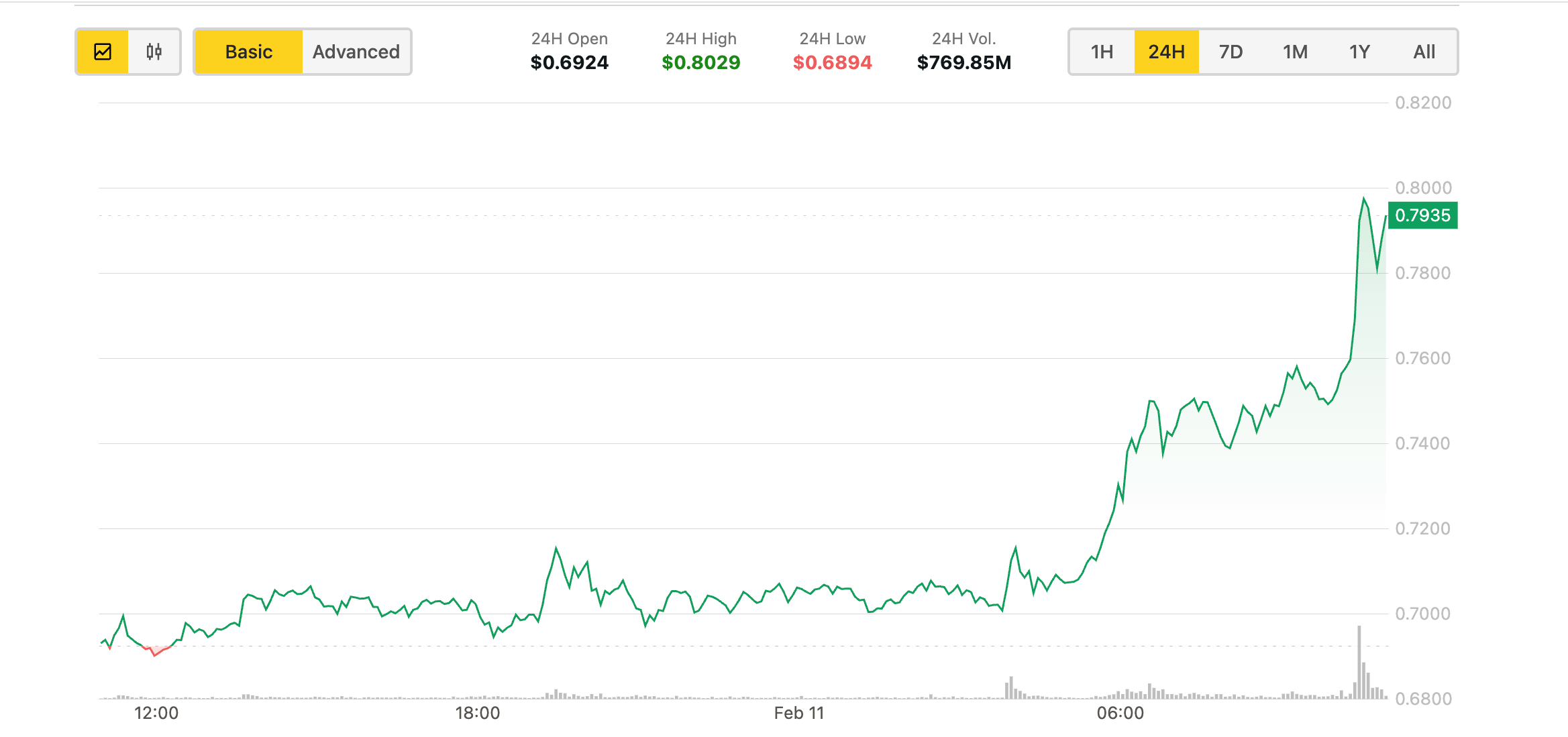Click the Feb 11 axis label
The image size is (1568, 737).
800,713
